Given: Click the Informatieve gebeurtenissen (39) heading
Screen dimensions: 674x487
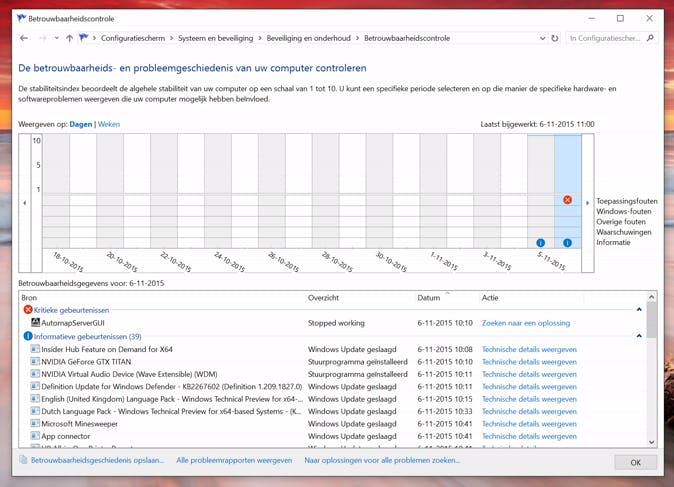Looking at the screenshot, I should (x=87, y=337).
